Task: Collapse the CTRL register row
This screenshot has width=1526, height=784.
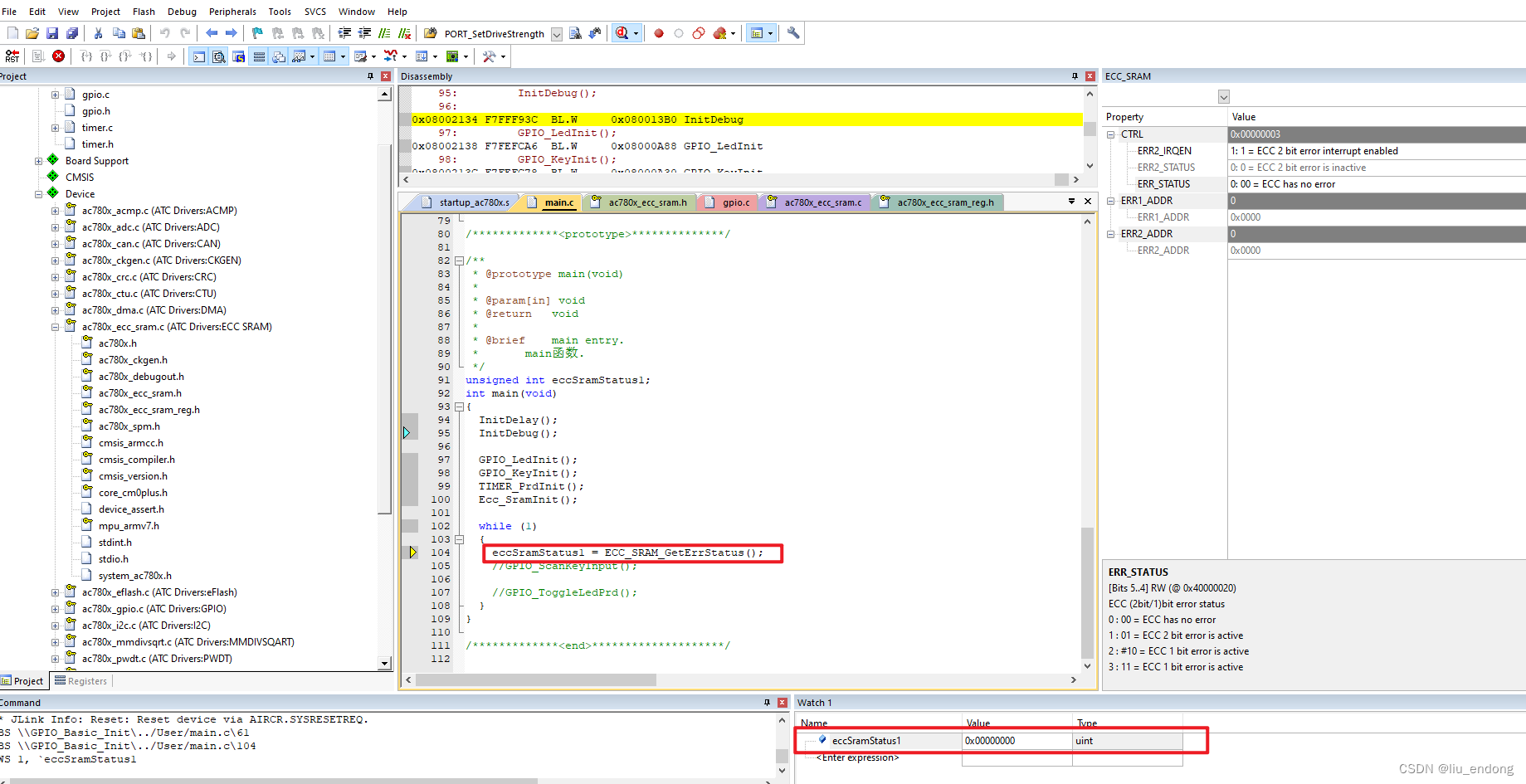Action: [1111, 134]
